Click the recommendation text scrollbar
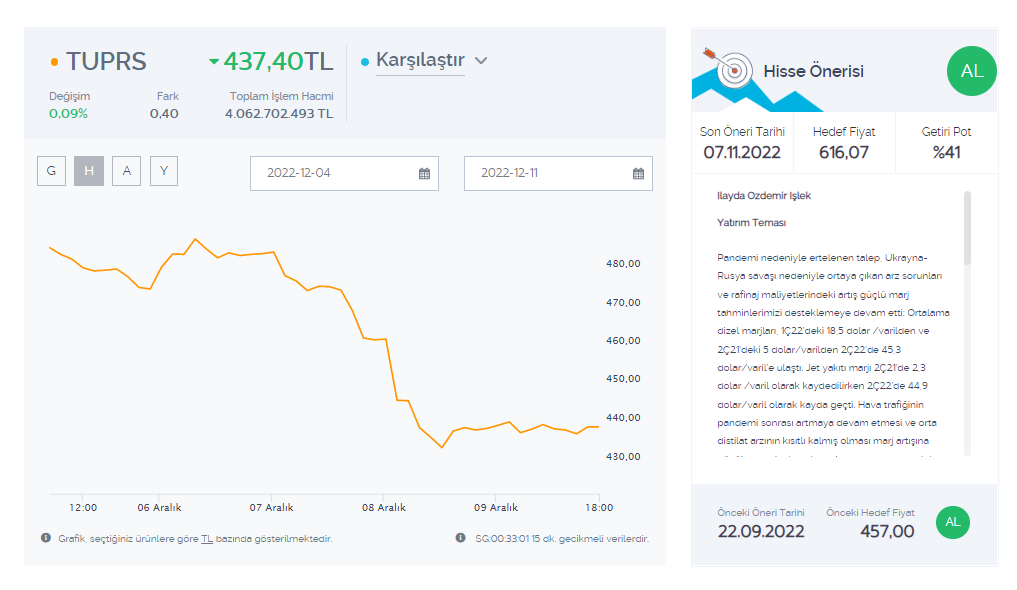Image resolution: width=1017 pixels, height=590 pixels. pyautogui.click(x=967, y=228)
